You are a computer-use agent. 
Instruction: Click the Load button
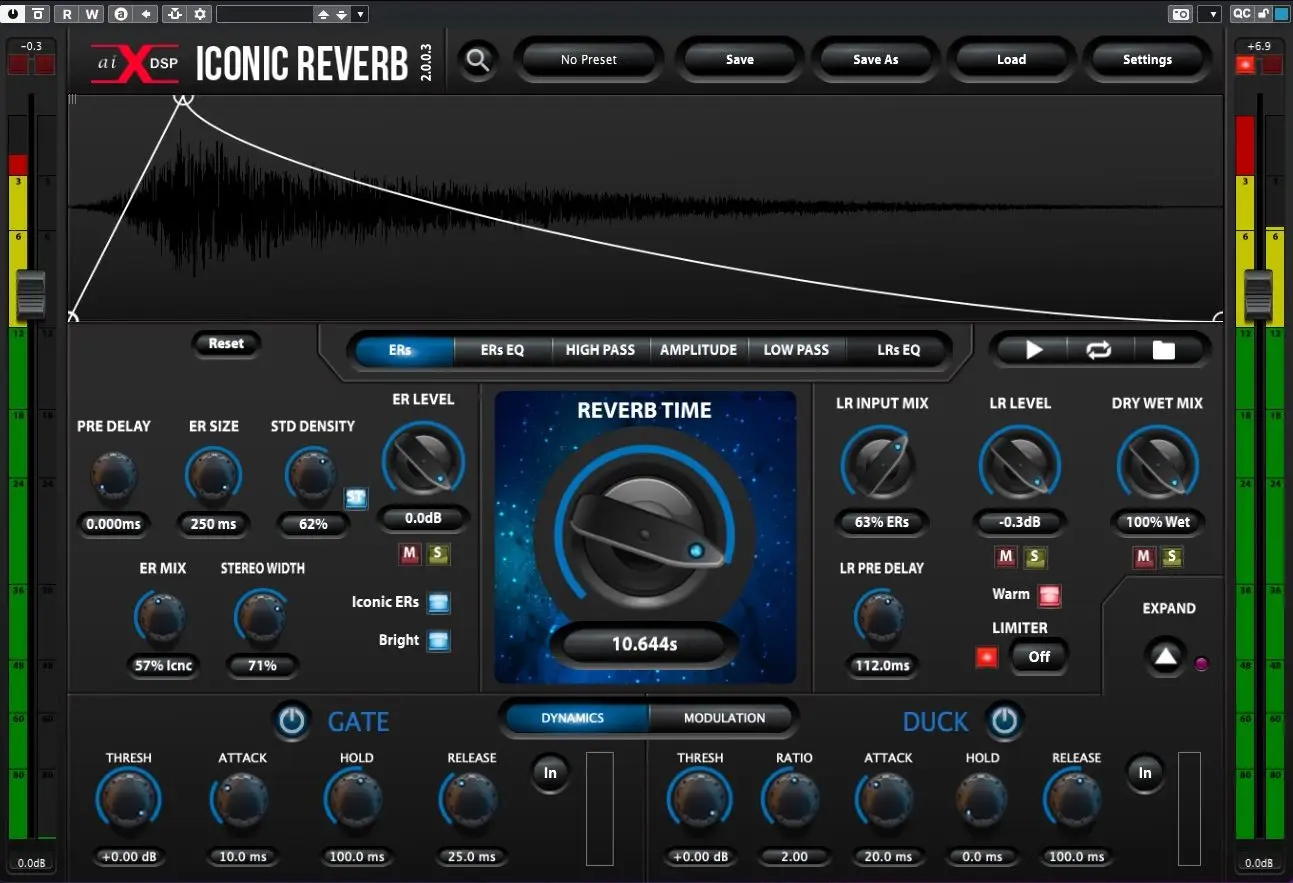(x=1012, y=60)
